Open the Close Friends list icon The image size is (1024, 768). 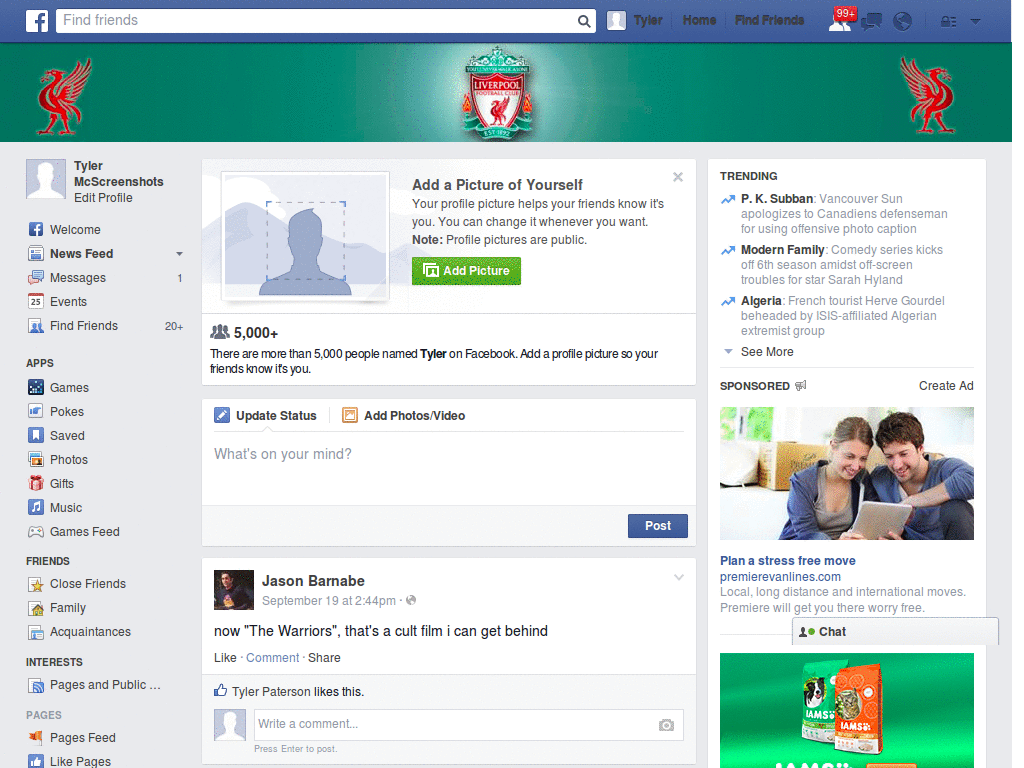[x=36, y=584]
